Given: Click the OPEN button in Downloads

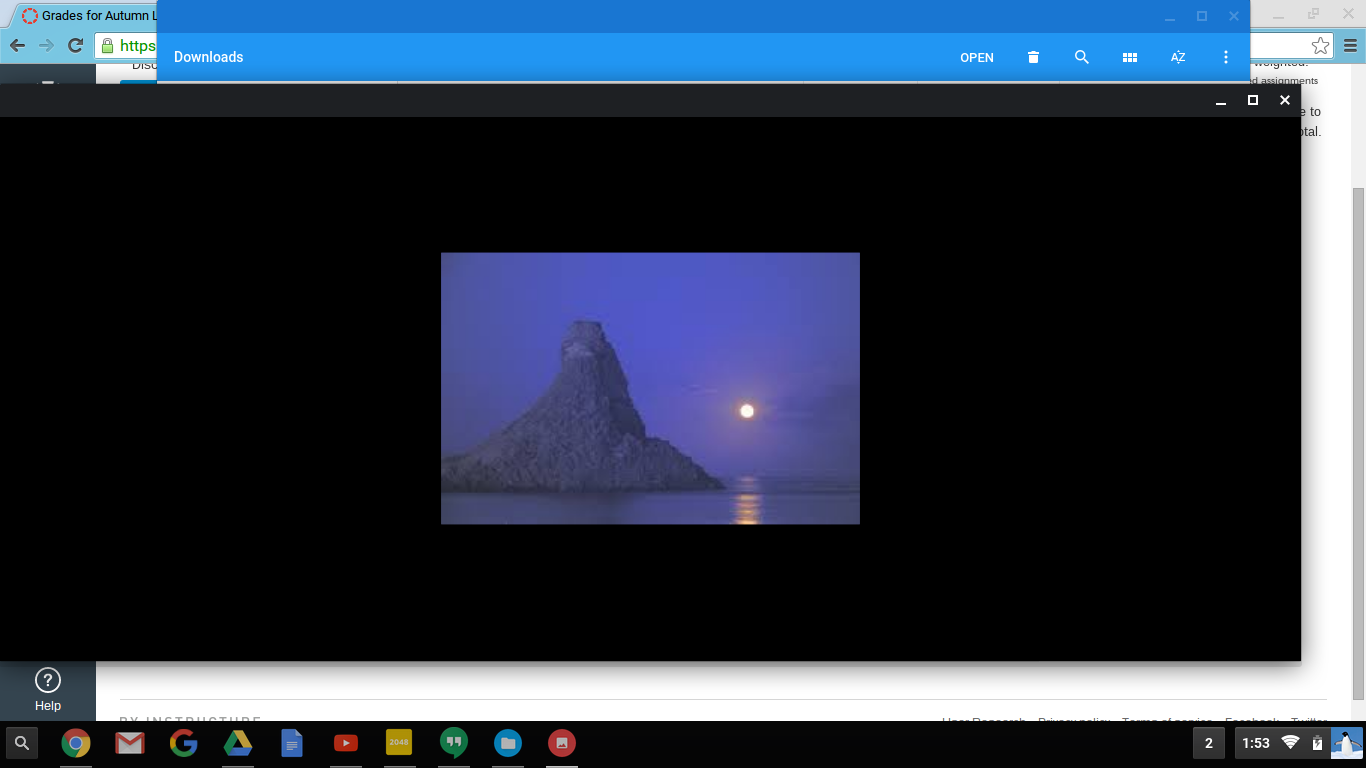Looking at the screenshot, I should click(x=976, y=57).
